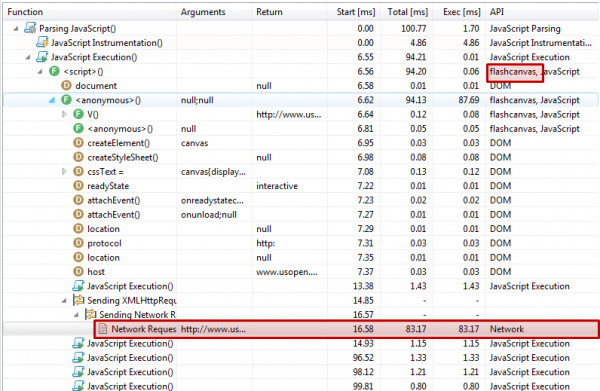Click the 'www.usopen....' return value
Viewport: 600px width, 391px height.
287,272
